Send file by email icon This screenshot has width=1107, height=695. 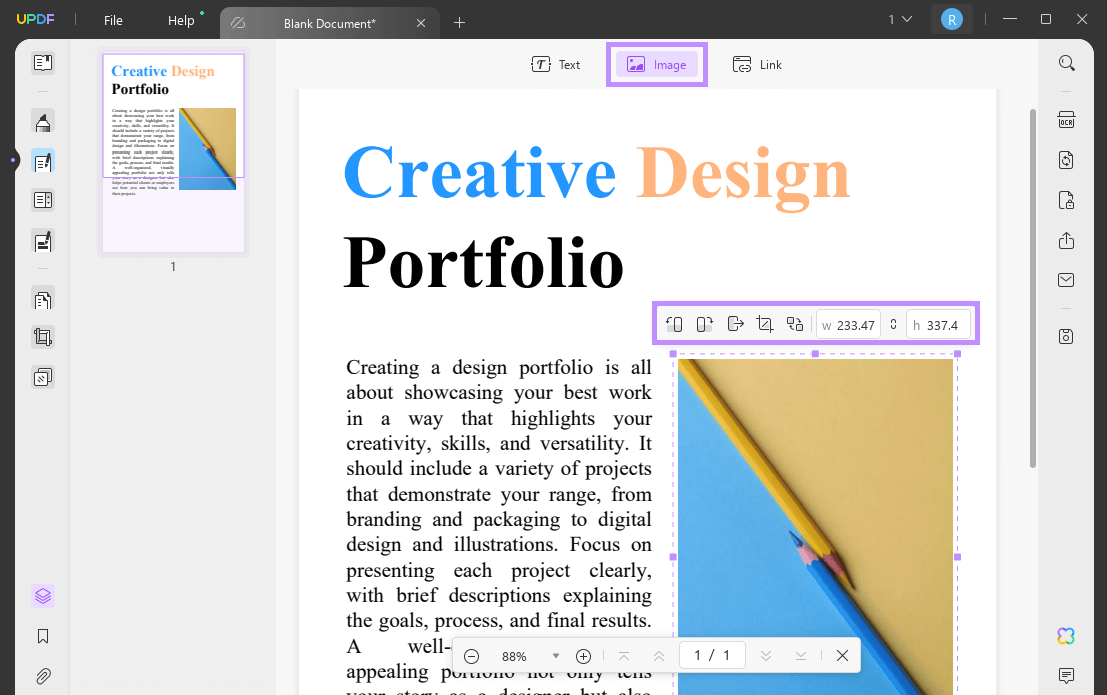pyautogui.click(x=1067, y=280)
